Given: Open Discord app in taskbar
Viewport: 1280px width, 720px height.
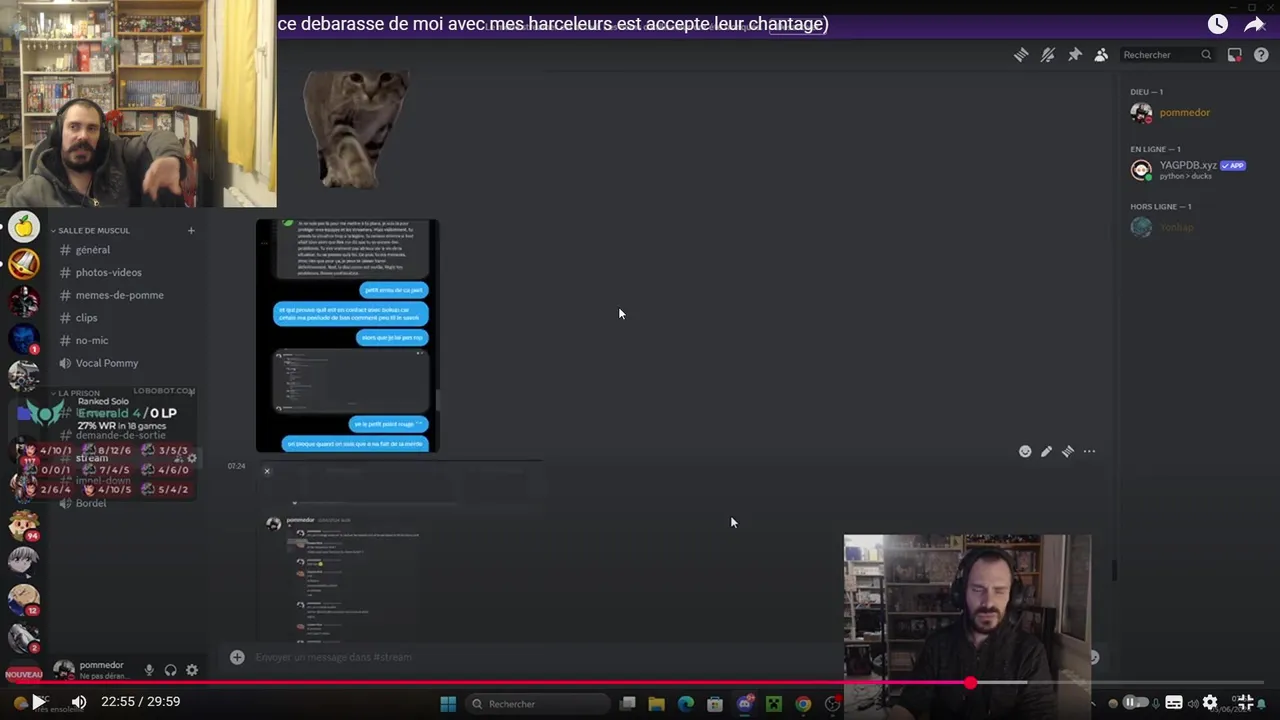Looking at the screenshot, I should [x=744, y=704].
